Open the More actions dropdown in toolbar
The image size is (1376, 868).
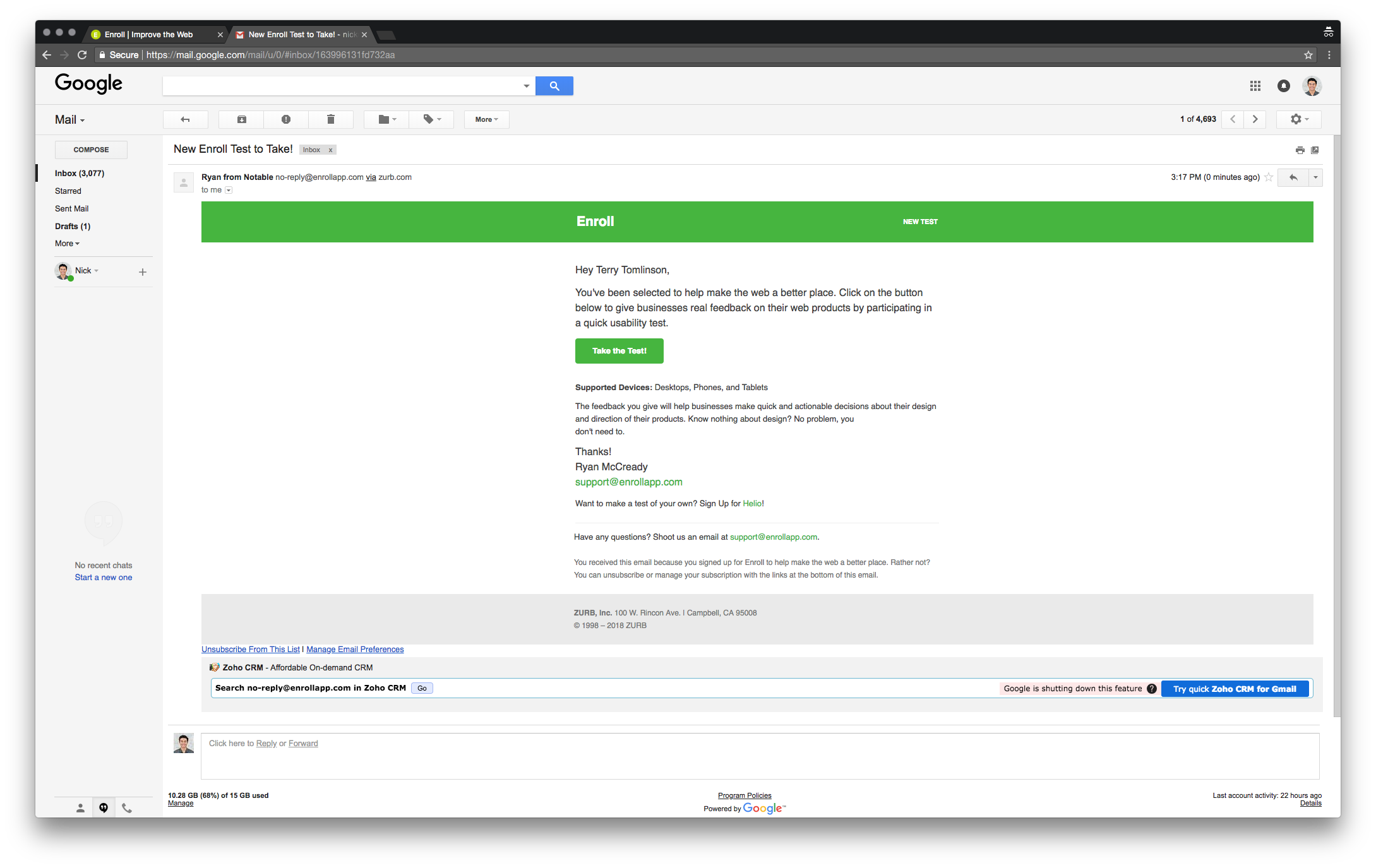coord(486,119)
